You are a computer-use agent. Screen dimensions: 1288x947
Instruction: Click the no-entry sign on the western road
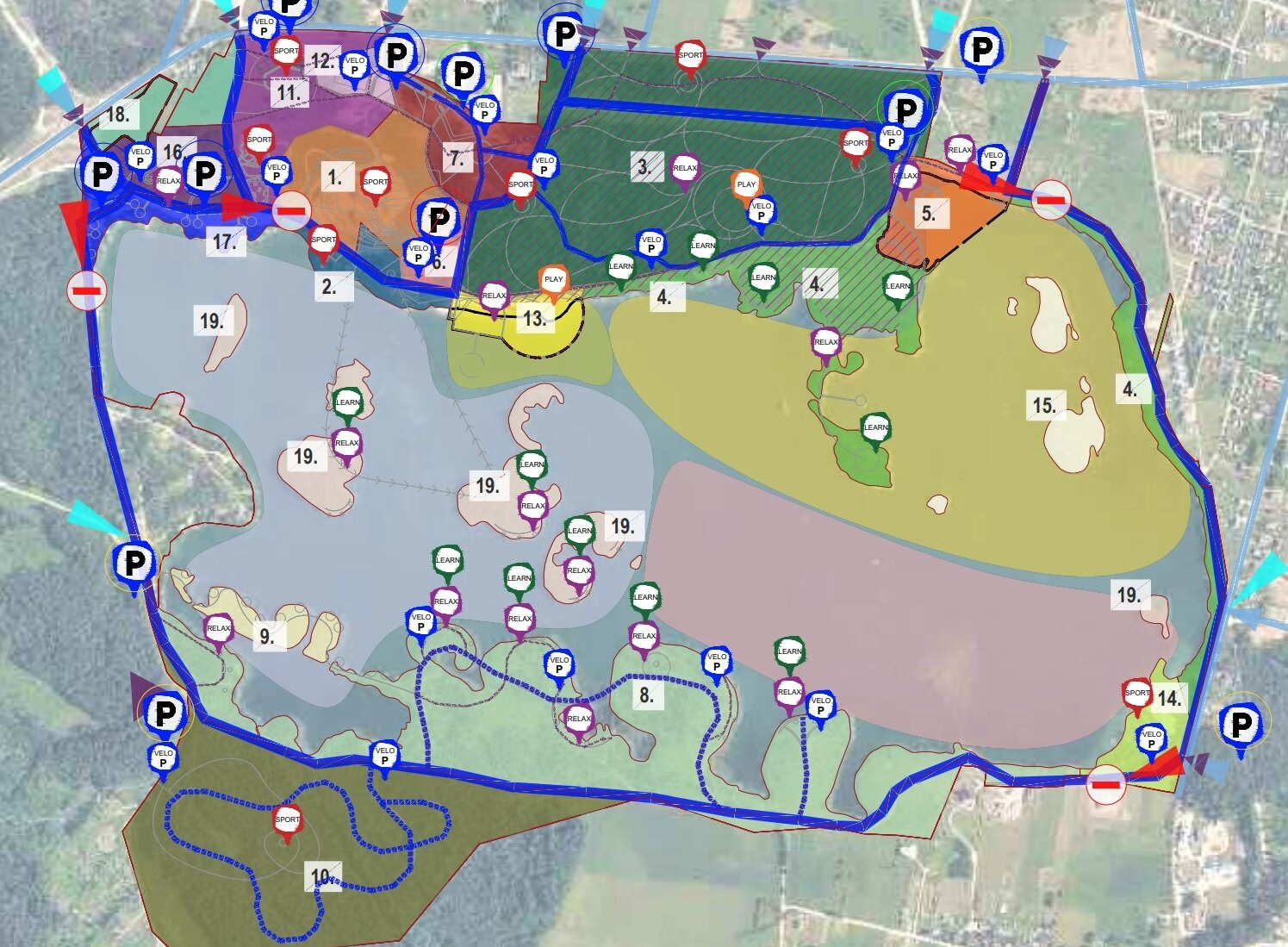(86, 290)
